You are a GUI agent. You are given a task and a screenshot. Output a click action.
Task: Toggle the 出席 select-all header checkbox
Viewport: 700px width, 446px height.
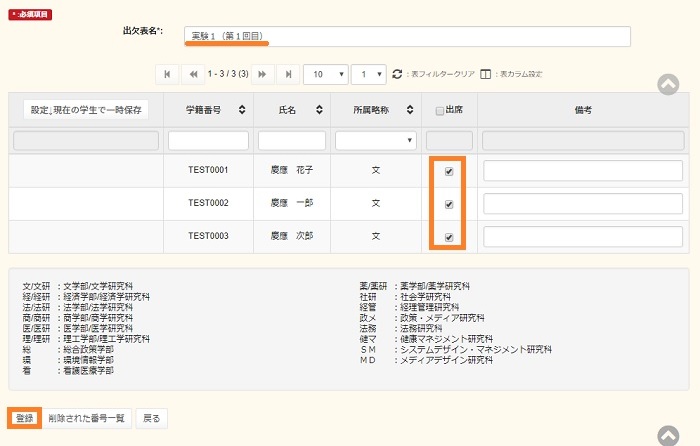pos(438,110)
